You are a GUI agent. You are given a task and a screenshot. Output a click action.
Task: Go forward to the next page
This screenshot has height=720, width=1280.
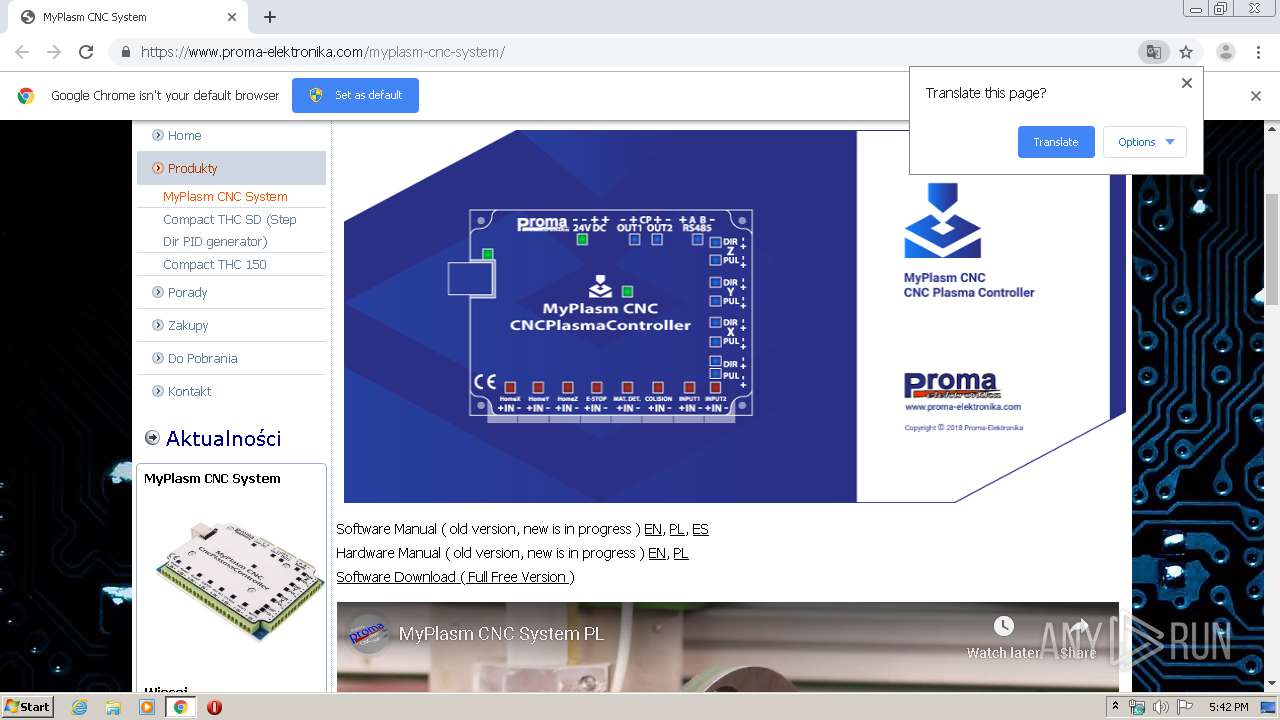[54, 52]
